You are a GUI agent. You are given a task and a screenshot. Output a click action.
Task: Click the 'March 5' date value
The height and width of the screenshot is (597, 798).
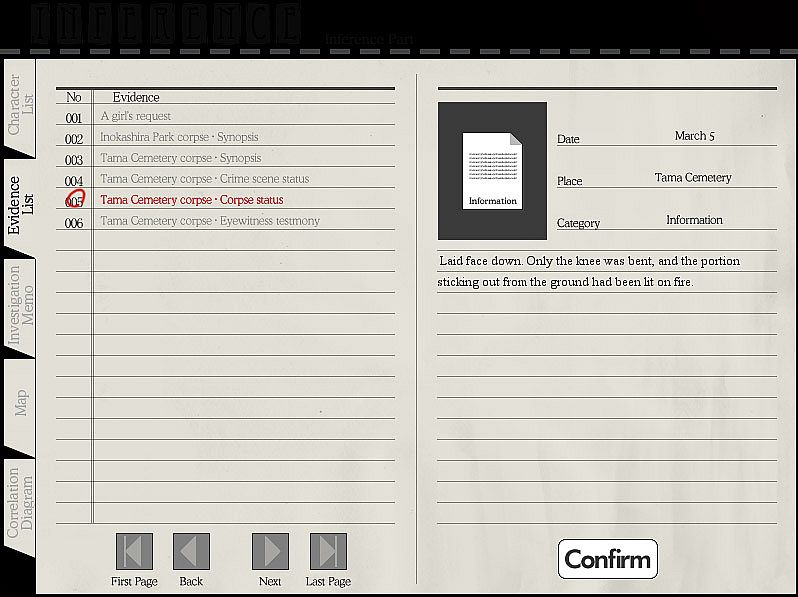(695, 136)
